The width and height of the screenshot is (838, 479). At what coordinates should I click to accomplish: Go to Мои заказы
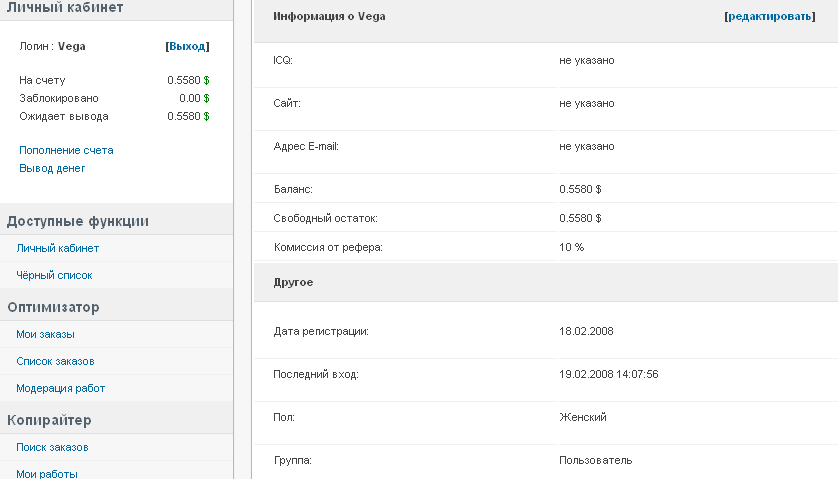(x=46, y=334)
